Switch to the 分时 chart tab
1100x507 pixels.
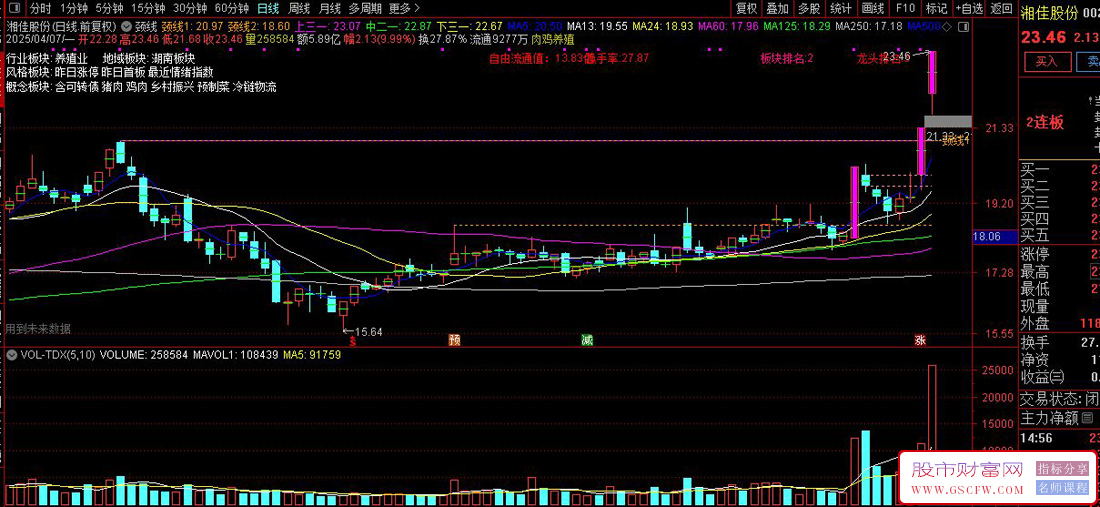pyautogui.click(x=41, y=8)
